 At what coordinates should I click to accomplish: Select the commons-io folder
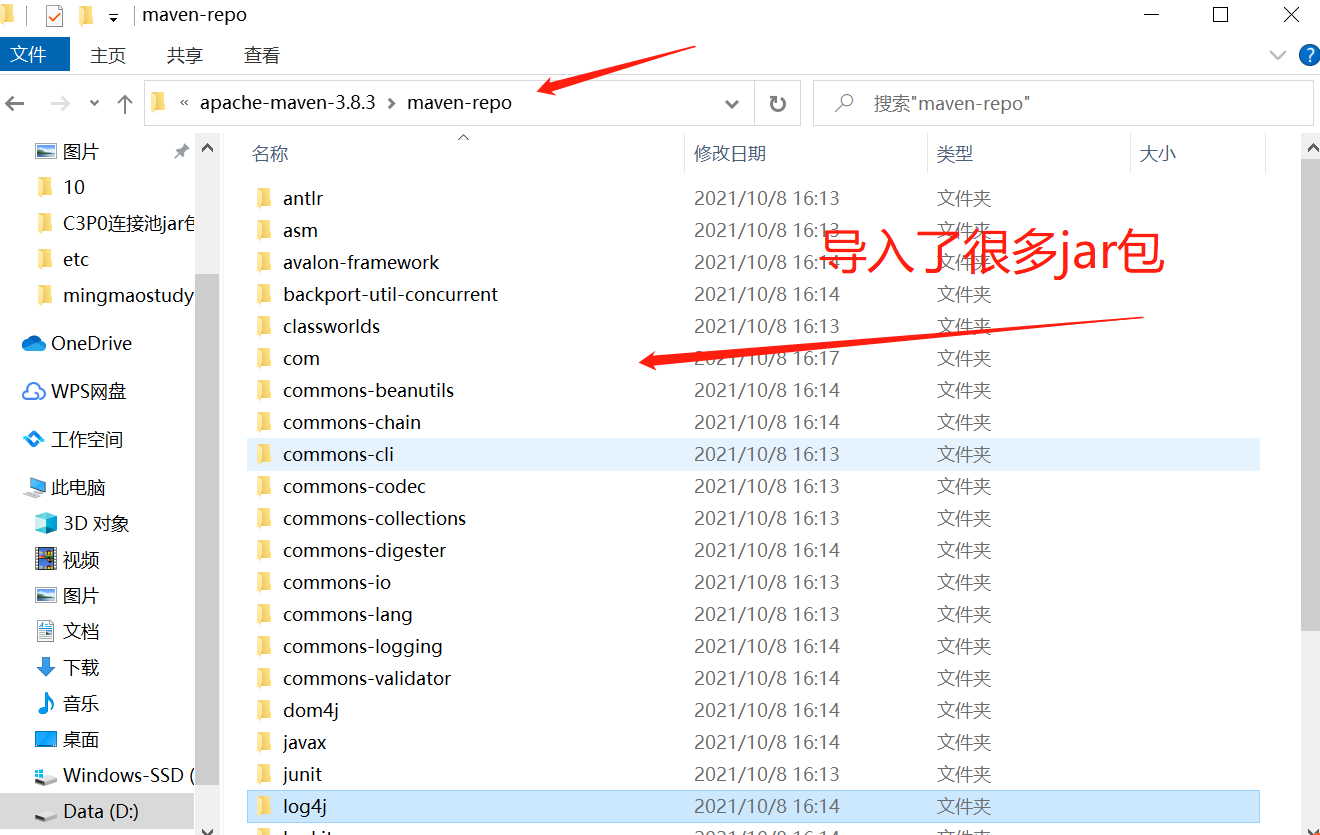pos(753,582)
